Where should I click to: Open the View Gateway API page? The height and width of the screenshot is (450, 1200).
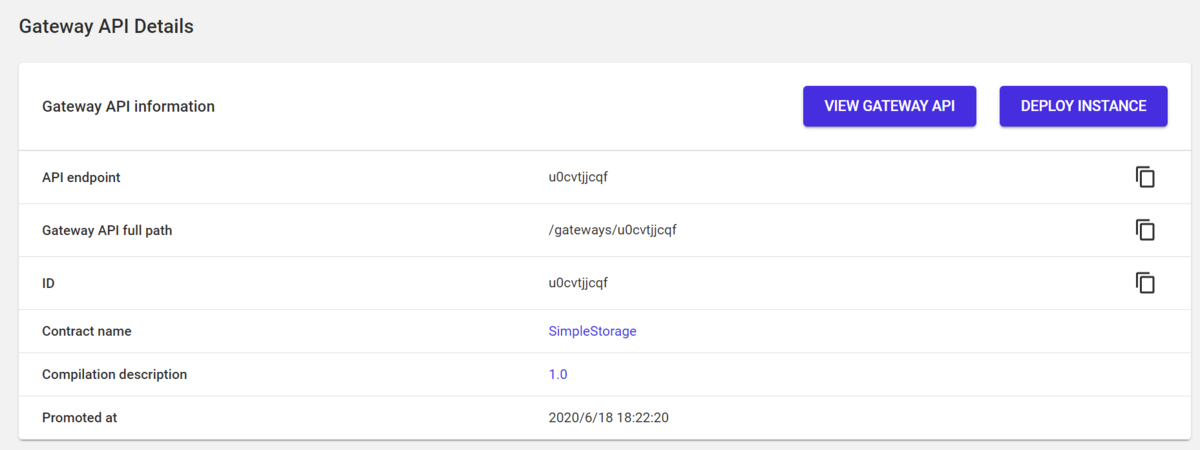pyautogui.click(x=889, y=106)
